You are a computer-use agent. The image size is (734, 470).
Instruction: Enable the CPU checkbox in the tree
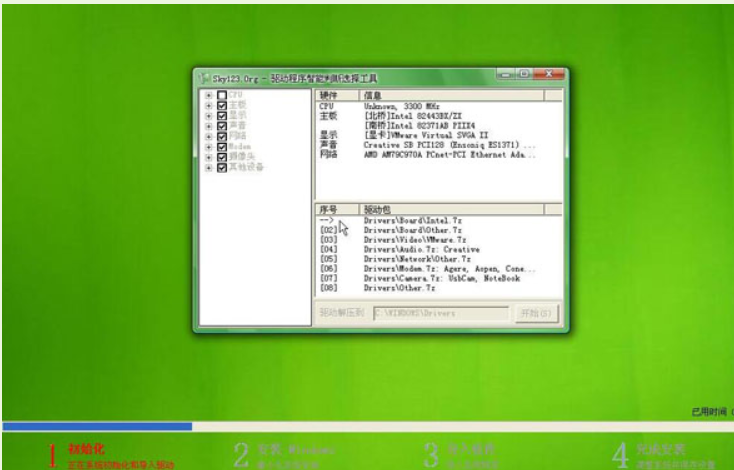[221, 95]
